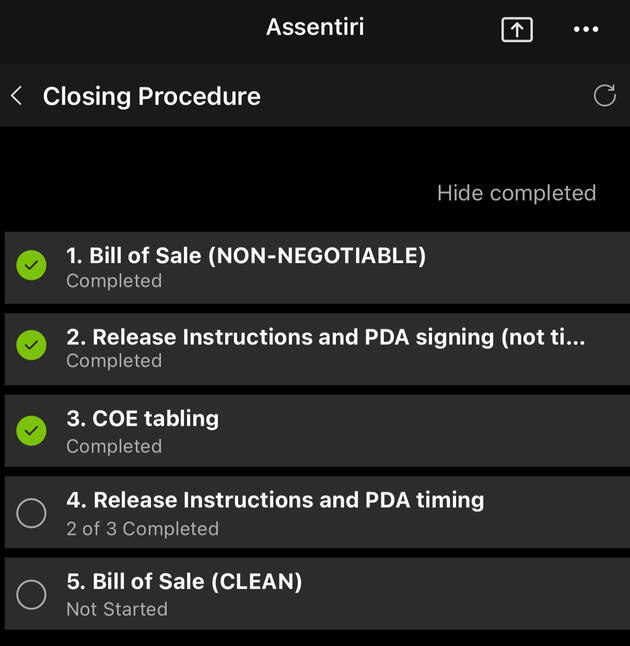Tap the Completed status under COE tabling

coord(114,446)
